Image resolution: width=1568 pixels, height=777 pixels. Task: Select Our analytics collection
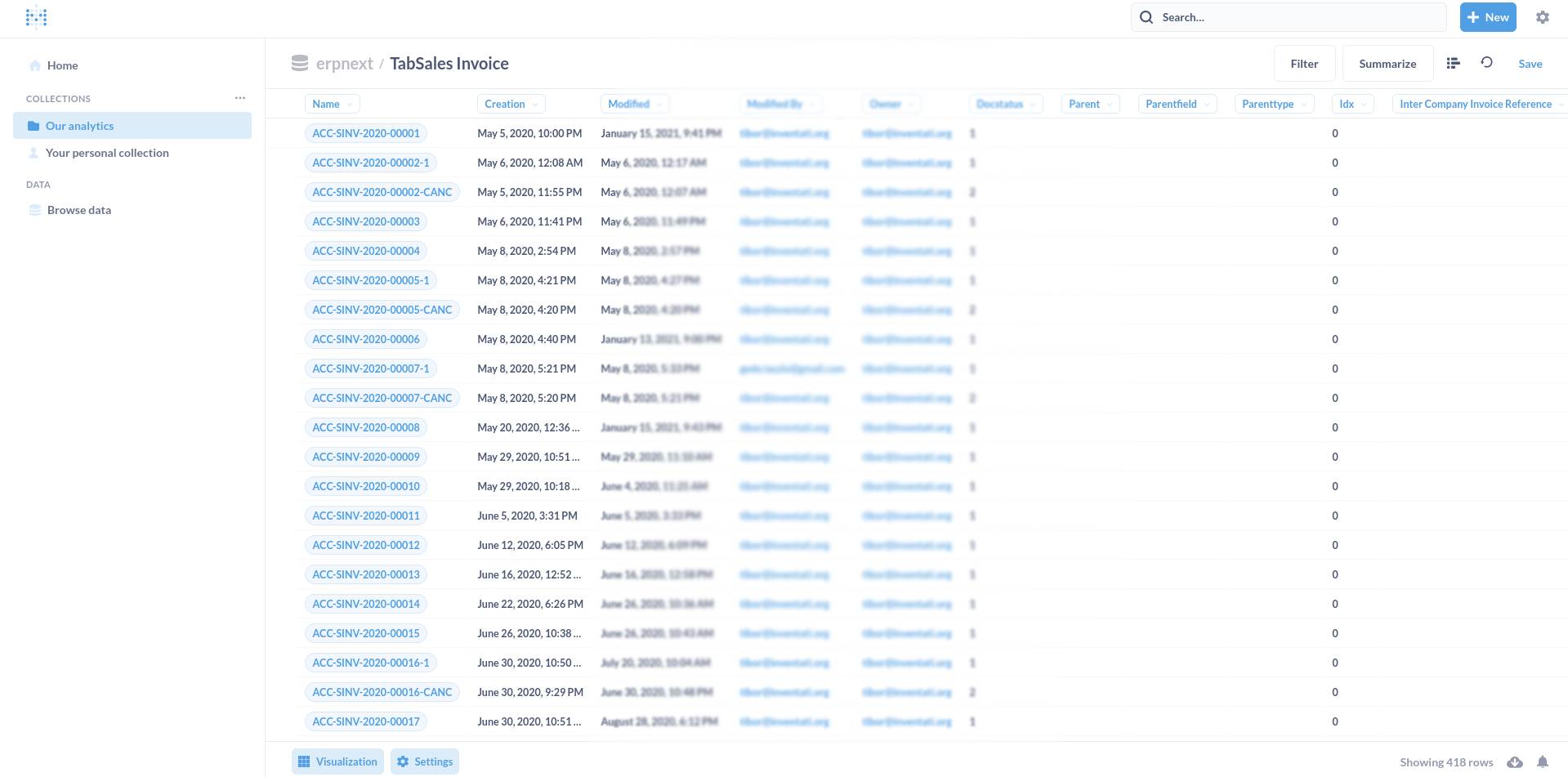(x=79, y=126)
